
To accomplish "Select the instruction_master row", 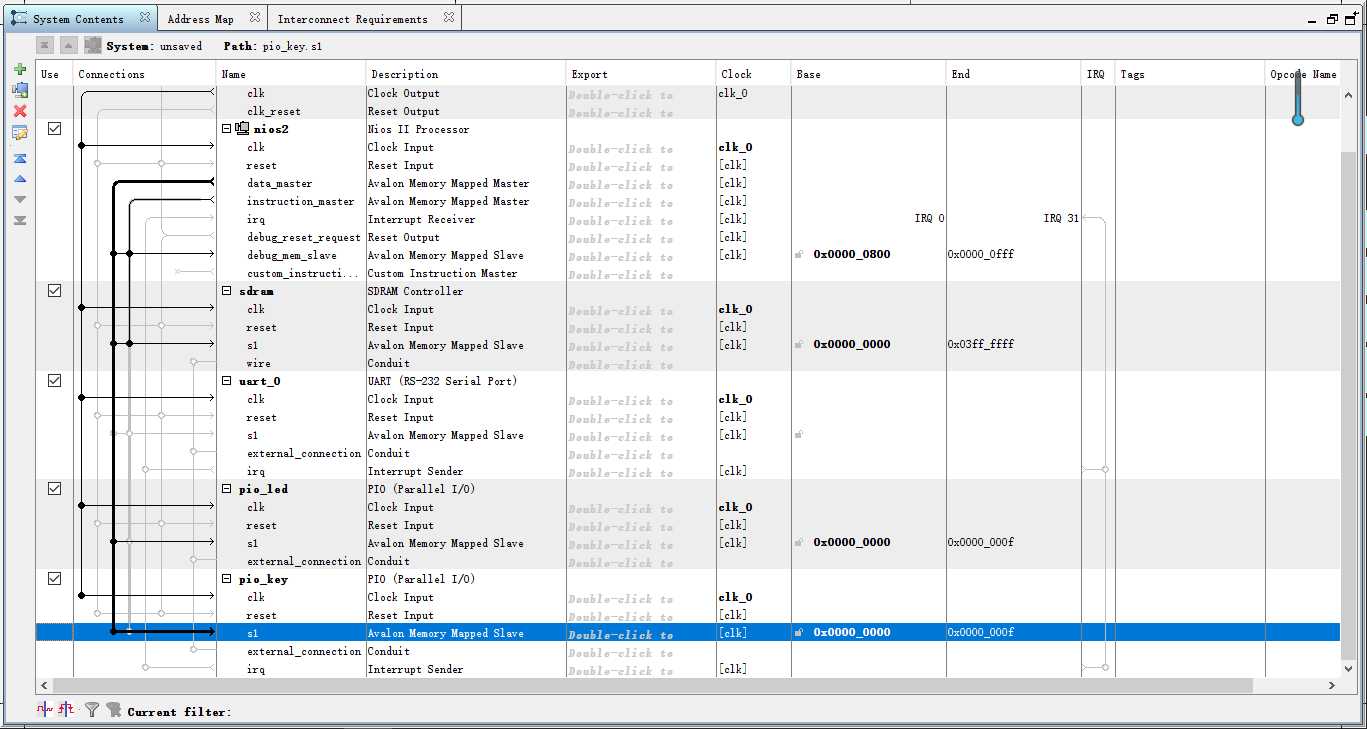I will pos(688,201).
